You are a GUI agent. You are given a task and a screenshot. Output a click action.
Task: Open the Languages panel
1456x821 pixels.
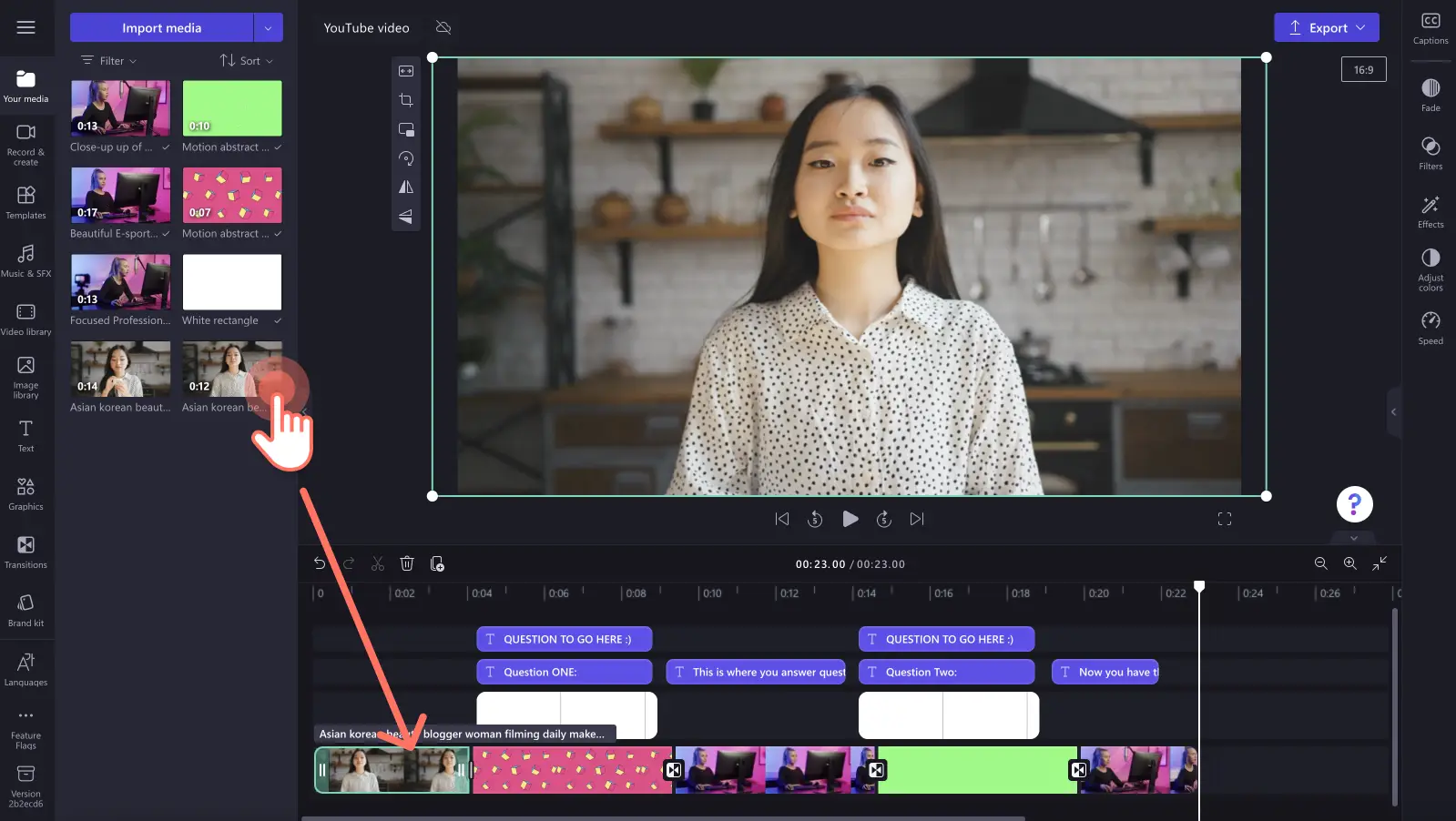pyautogui.click(x=25, y=669)
